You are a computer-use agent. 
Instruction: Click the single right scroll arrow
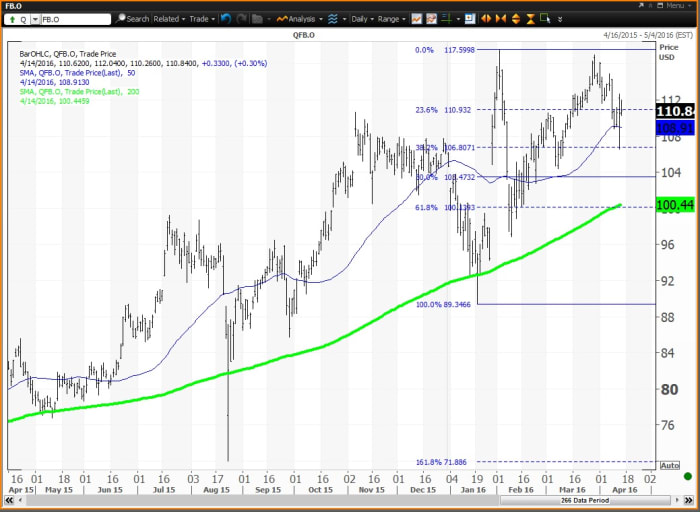678,500
